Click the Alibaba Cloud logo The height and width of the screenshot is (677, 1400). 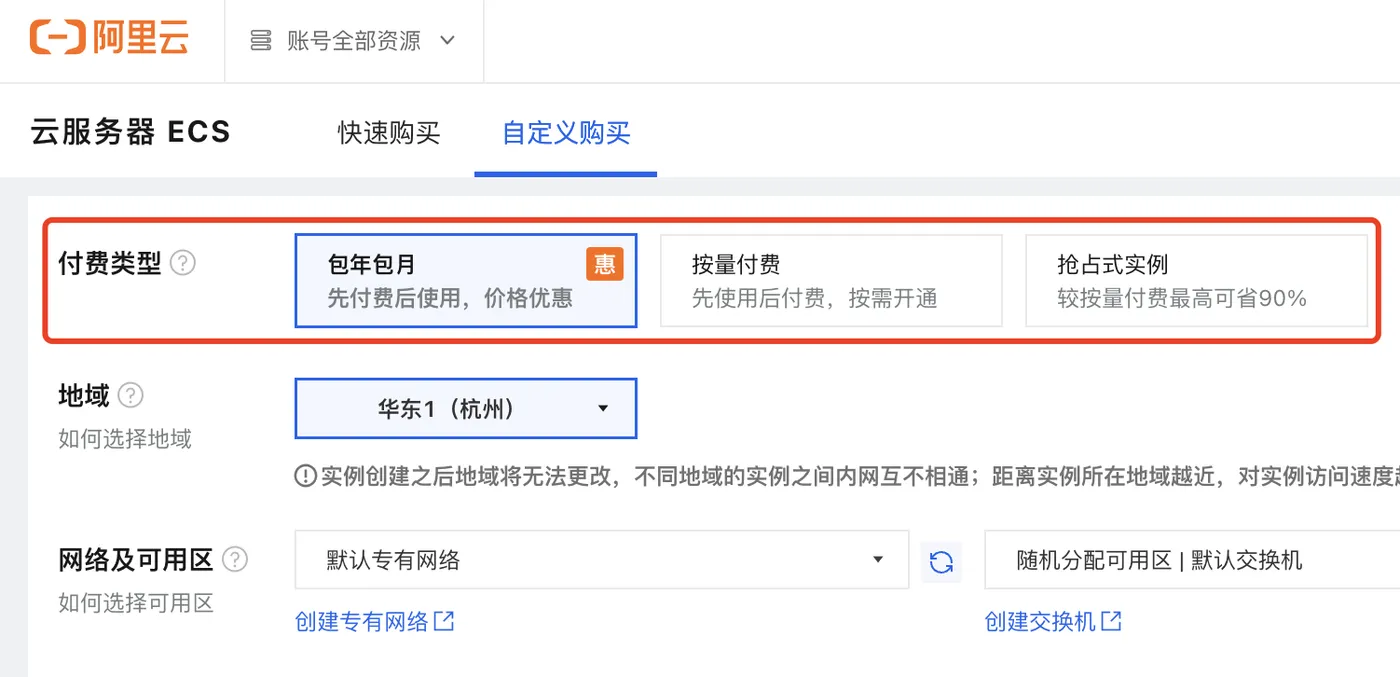109,38
